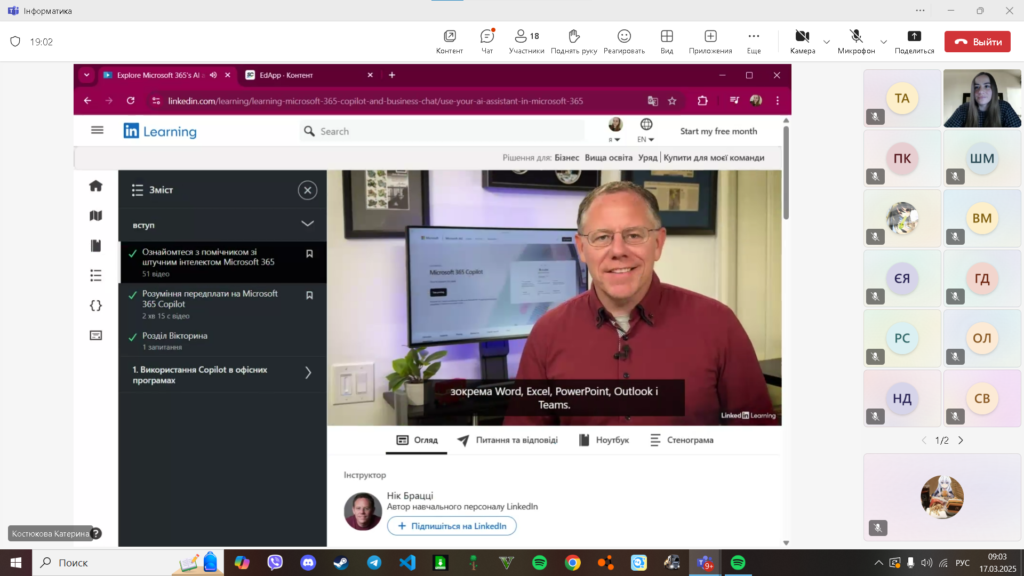Go to next participant page
The image size is (1024, 576).
click(961, 440)
